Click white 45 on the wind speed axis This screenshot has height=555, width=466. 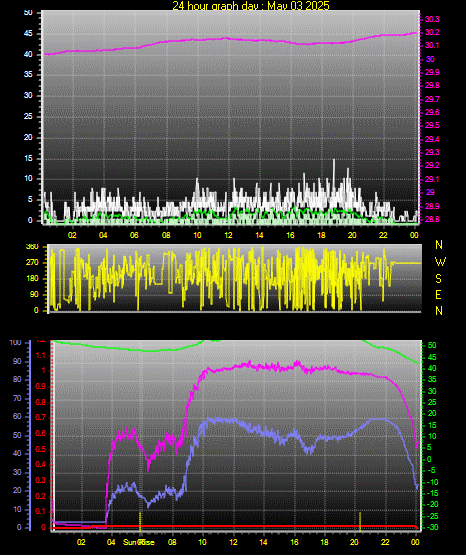pyautogui.click(x=28, y=34)
